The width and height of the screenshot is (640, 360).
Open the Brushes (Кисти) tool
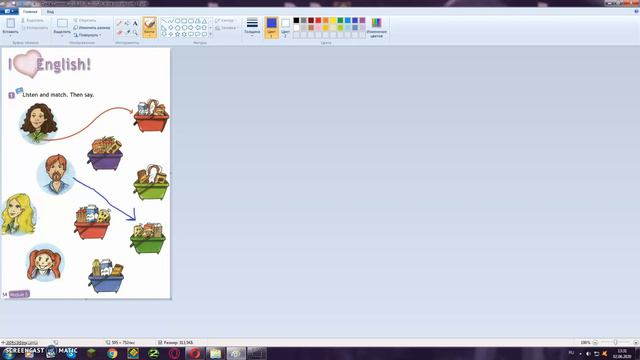coord(149,27)
